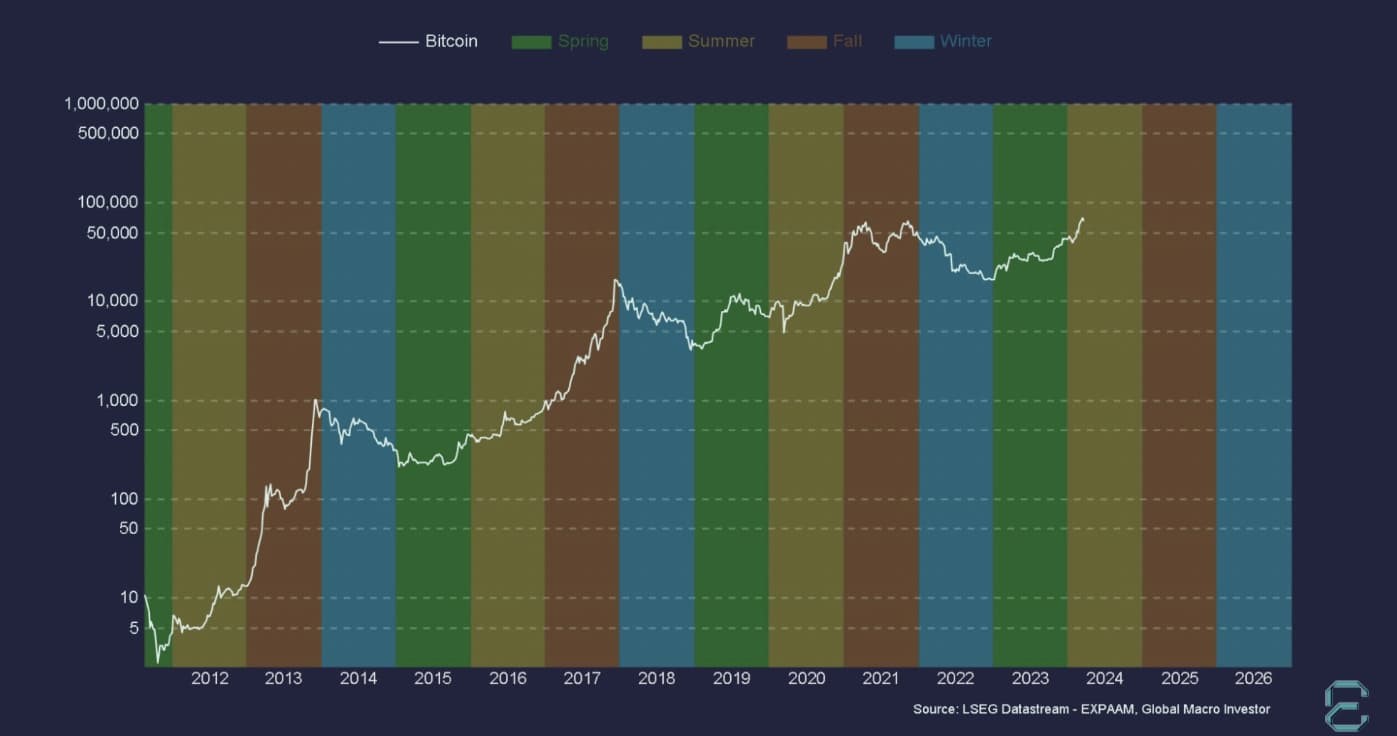Screen dimensions: 1397x736
Task: Click the stylized E logo in bottom-right corner
Action: [1345, 706]
